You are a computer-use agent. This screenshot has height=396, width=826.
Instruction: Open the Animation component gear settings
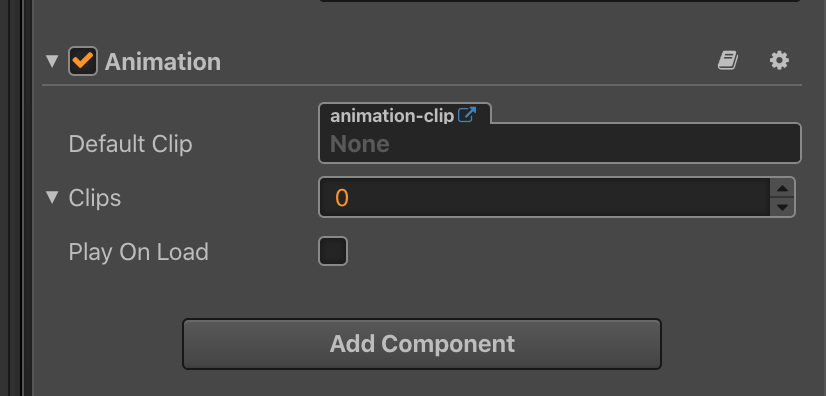779,61
